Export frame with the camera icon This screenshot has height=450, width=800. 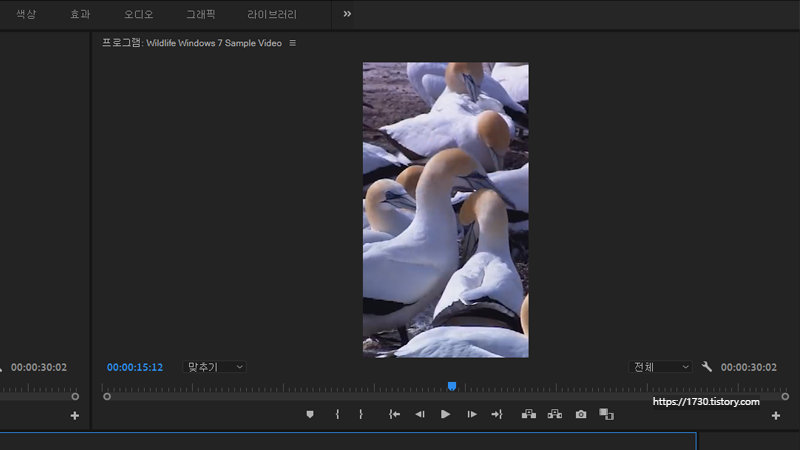(581, 414)
